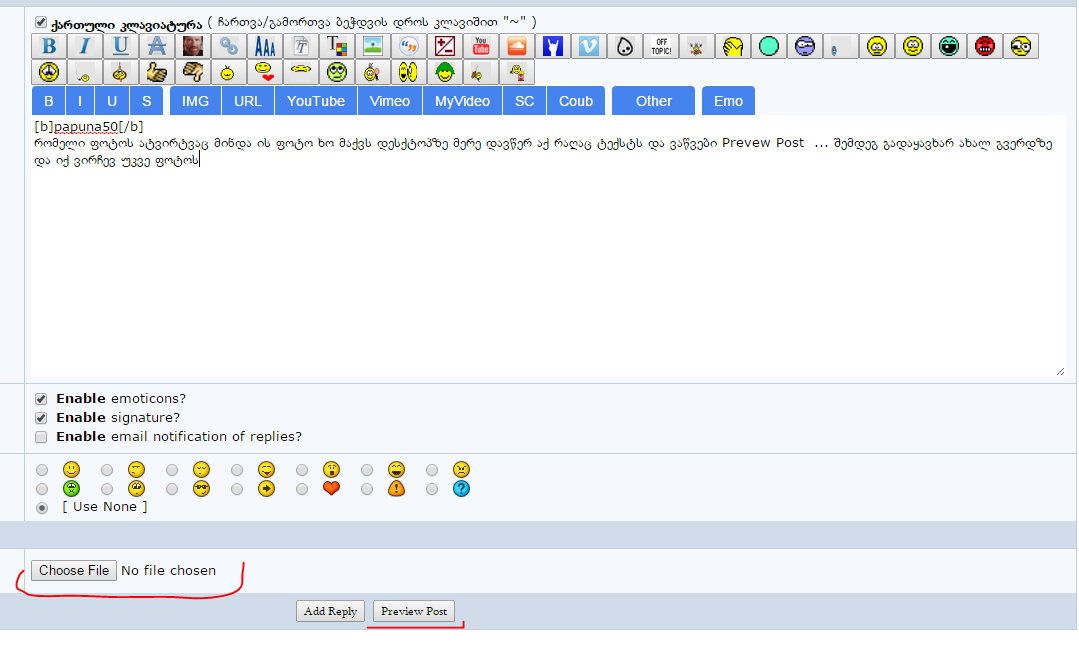
Task: Click the SoundCloud orange icon
Action: tap(516, 46)
